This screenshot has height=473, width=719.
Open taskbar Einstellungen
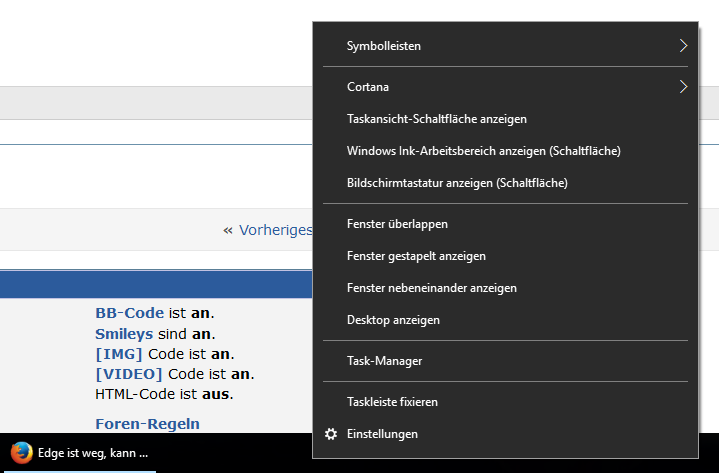(382, 434)
